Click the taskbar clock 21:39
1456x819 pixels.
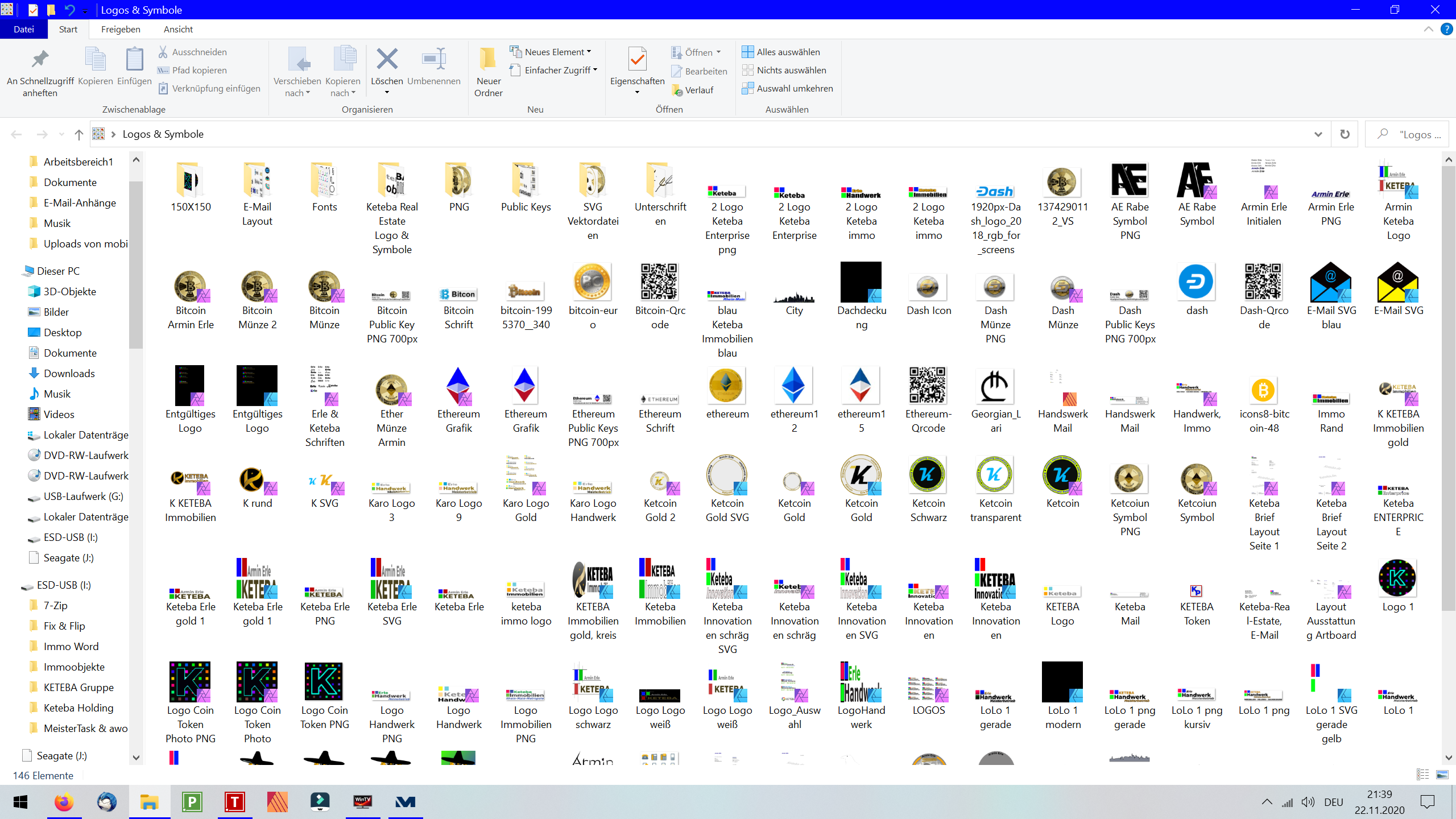click(1379, 794)
